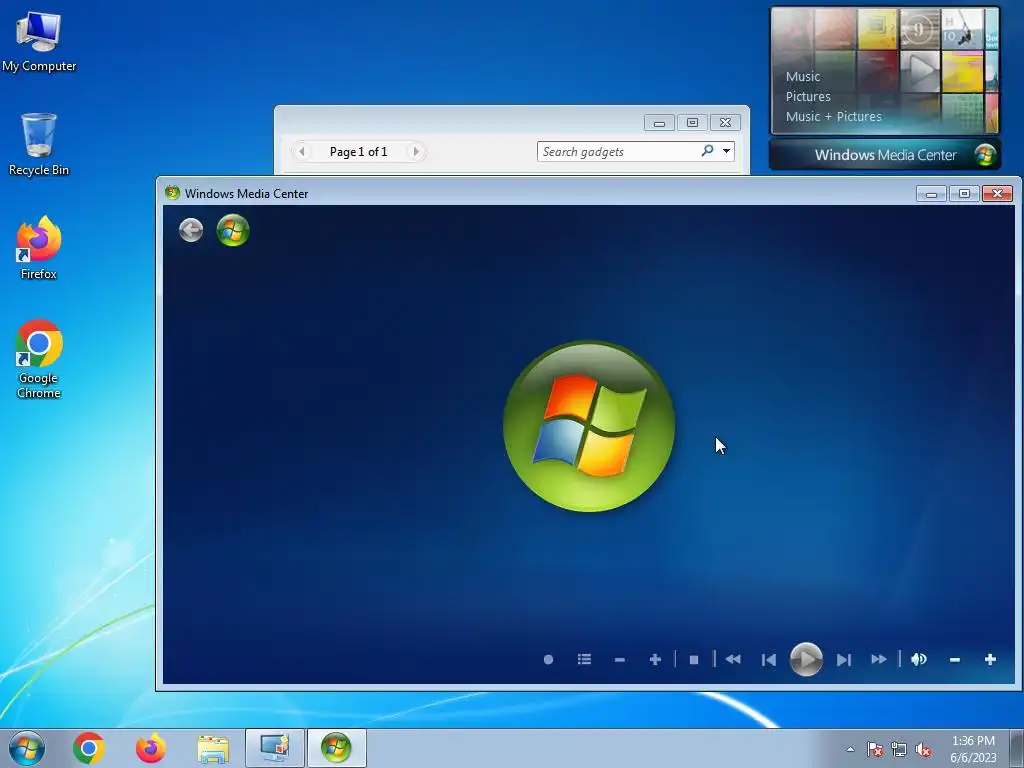The height and width of the screenshot is (768, 1024).
Task: Minimize the gadgets gallery window
Action: click(x=660, y=123)
